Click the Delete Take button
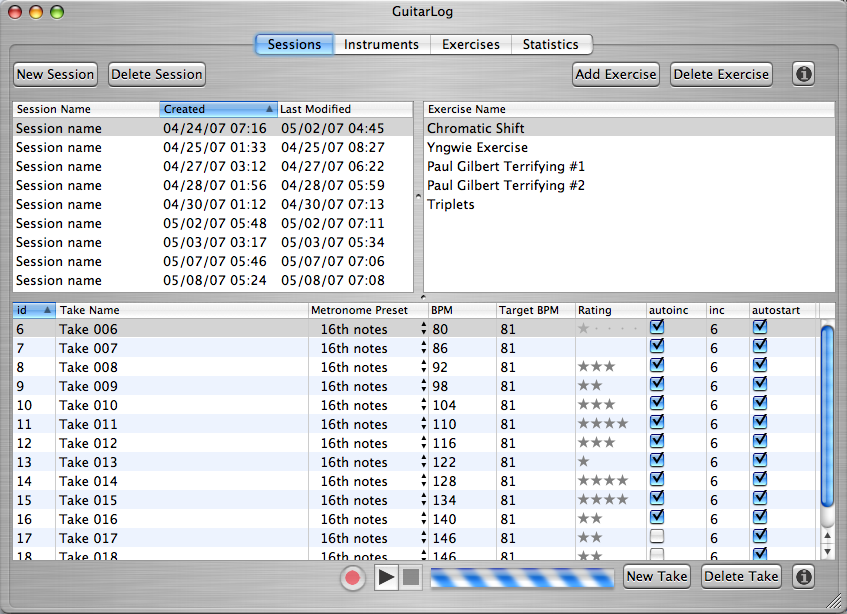Viewport: 847px width, 614px height. pos(741,577)
